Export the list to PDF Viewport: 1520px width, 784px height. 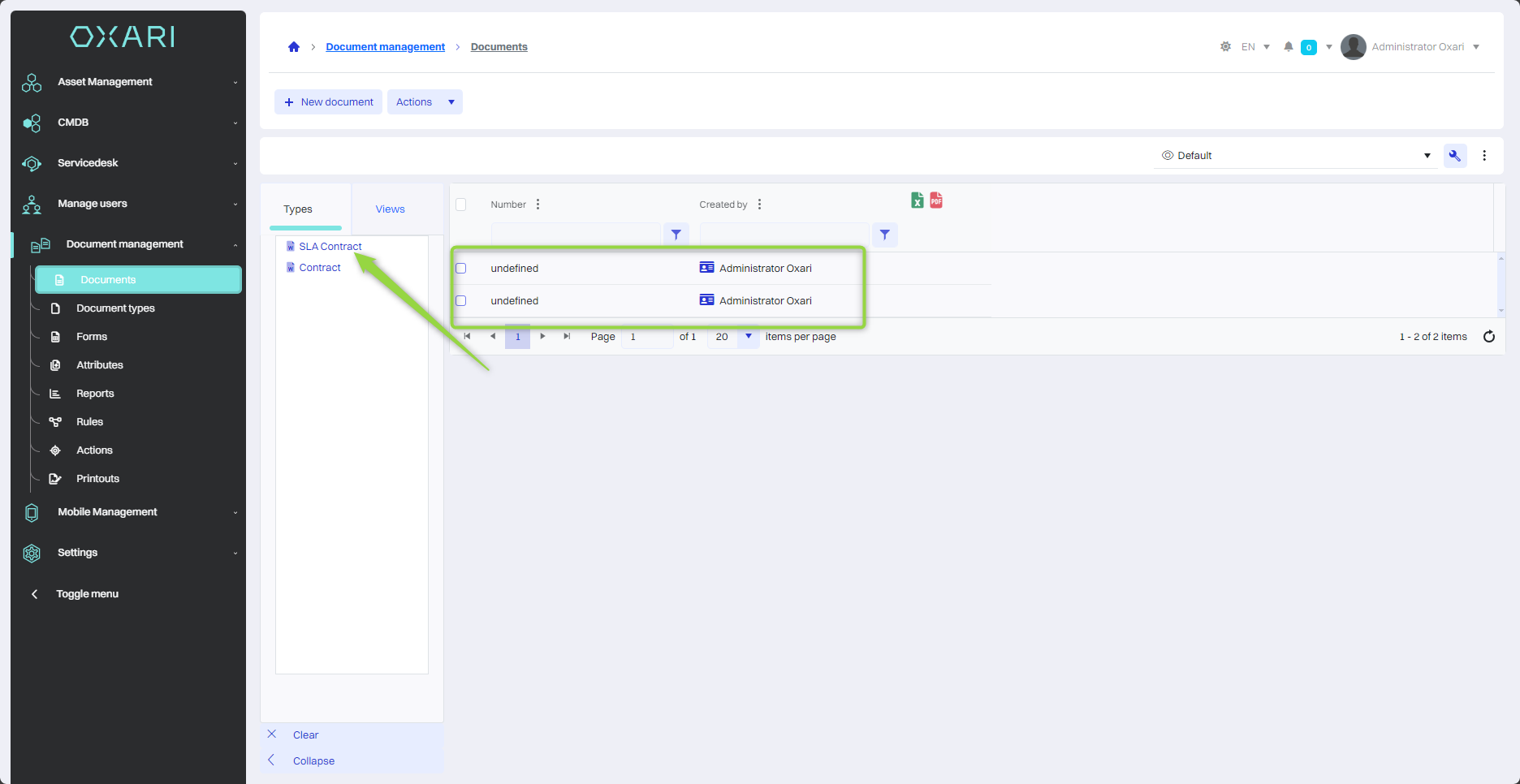coord(936,200)
